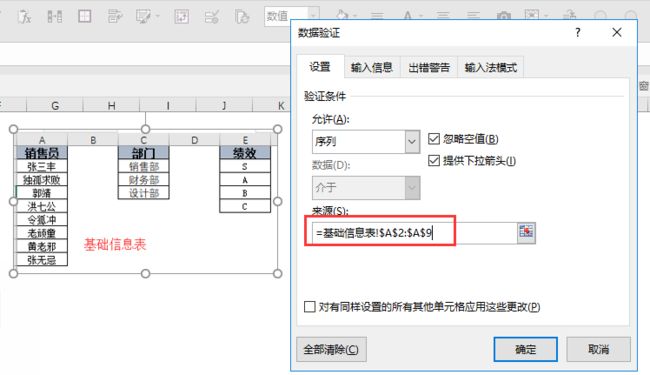Image resolution: width=650 pixels, height=375 pixels.
Task: Click the 全部清除 button
Action: pyautogui.click(x=331, y=349)
